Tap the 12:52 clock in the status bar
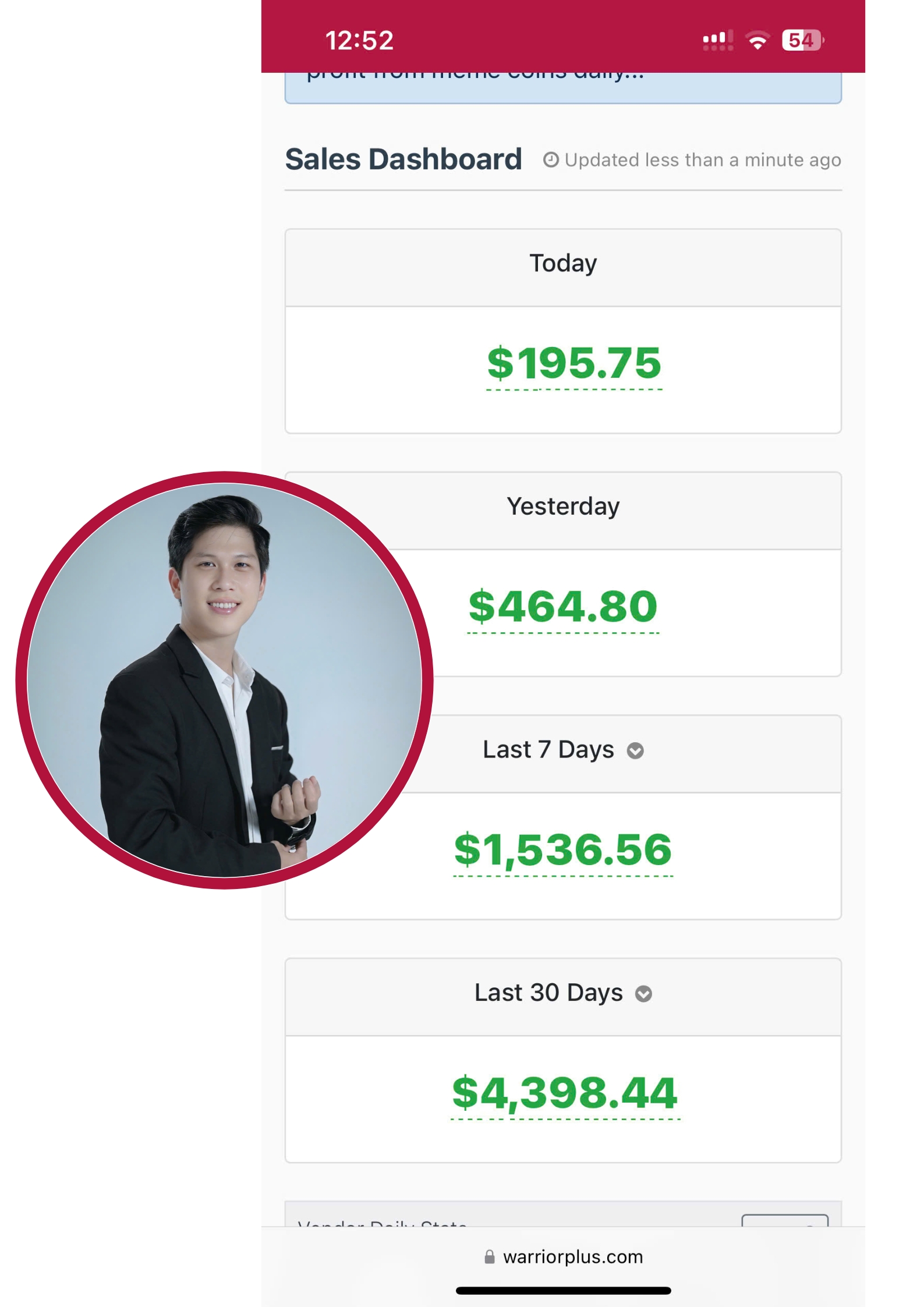The height and width of the screenshot is (1307, 924). [359, 41]
